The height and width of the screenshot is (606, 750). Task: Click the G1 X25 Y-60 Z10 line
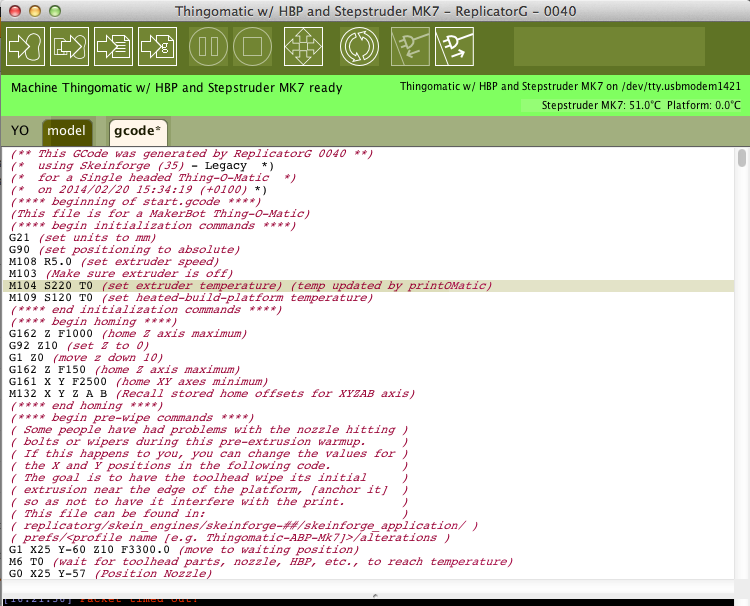(184, 550)
